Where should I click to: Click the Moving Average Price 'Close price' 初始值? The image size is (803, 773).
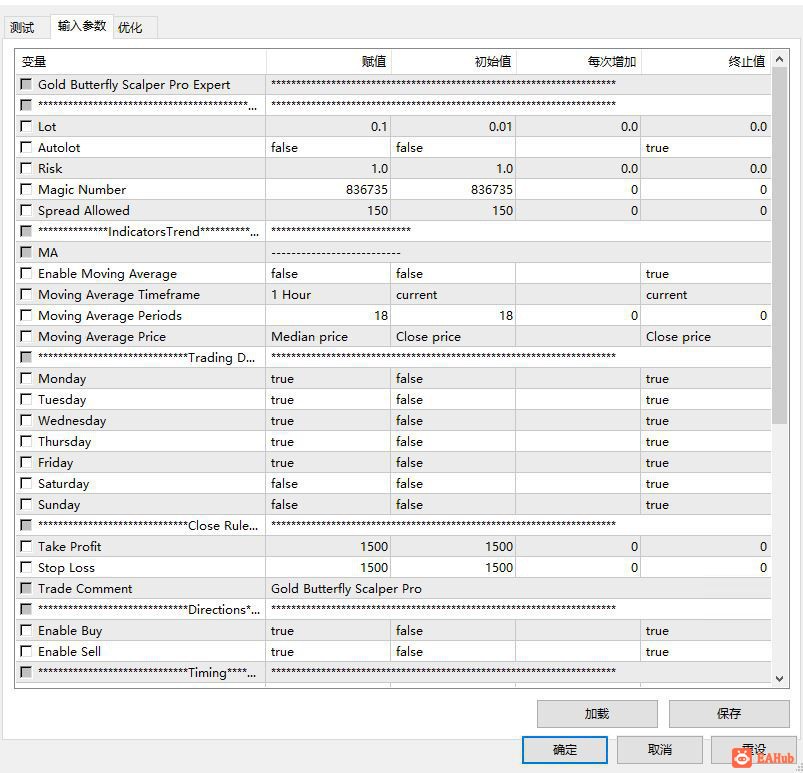pyautogui.click(x=453, y=337)
